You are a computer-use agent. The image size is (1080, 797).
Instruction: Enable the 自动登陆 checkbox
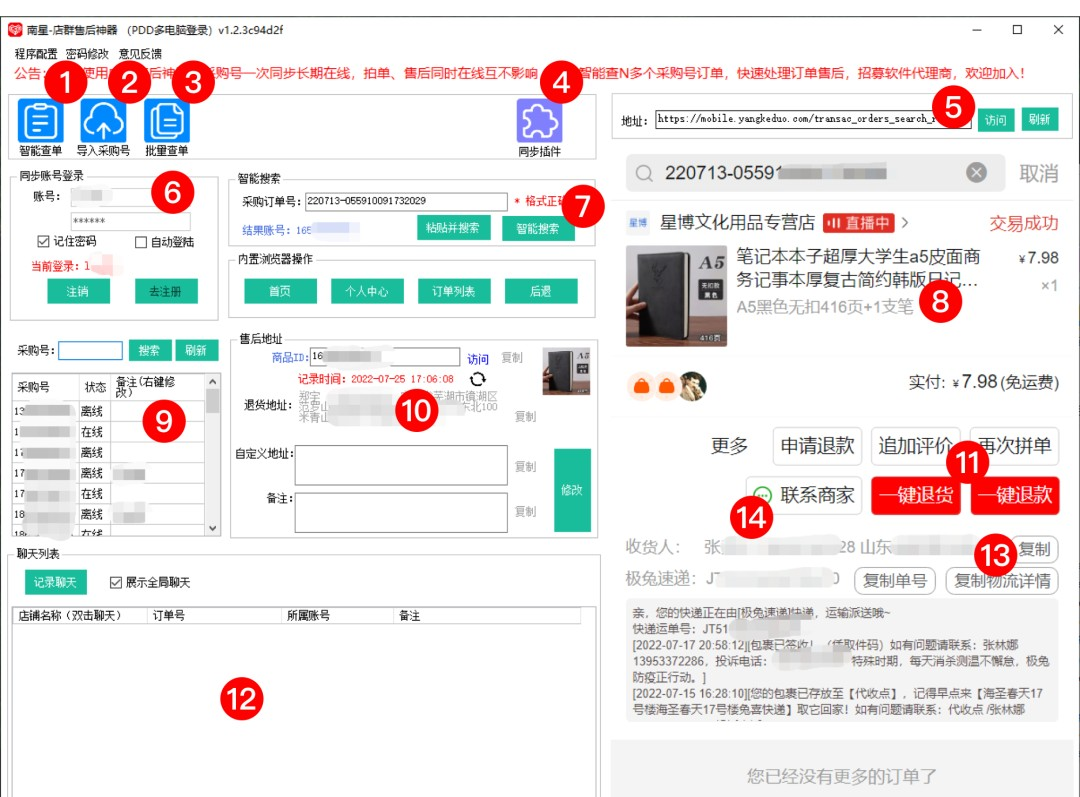coord(141,242)
